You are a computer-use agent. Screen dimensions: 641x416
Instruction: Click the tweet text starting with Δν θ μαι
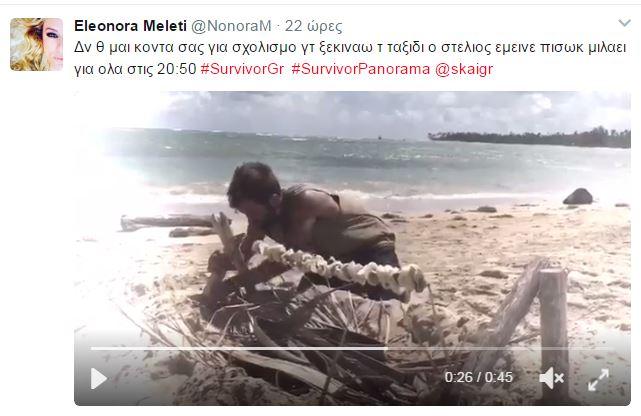(x=350, y=58)
